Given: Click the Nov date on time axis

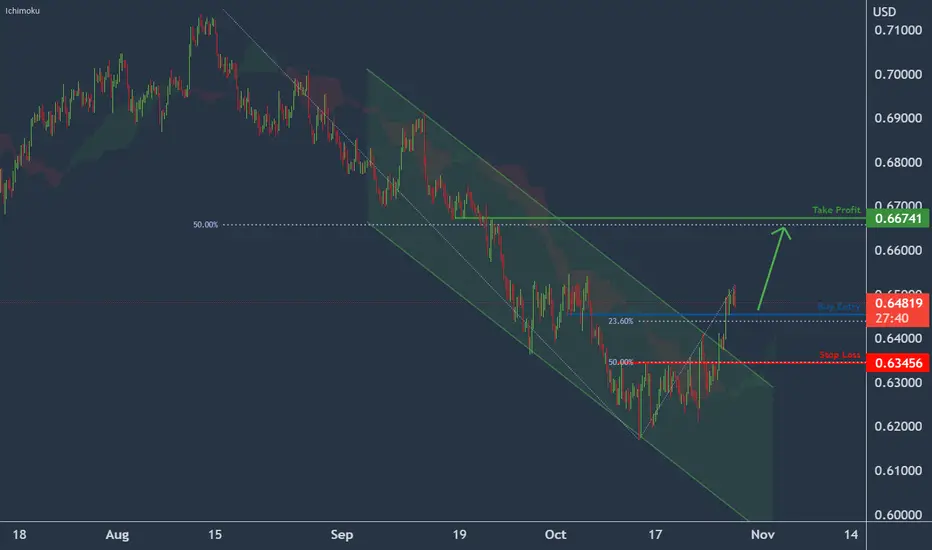Looking at the screenshot, I should tap(763, 535).
